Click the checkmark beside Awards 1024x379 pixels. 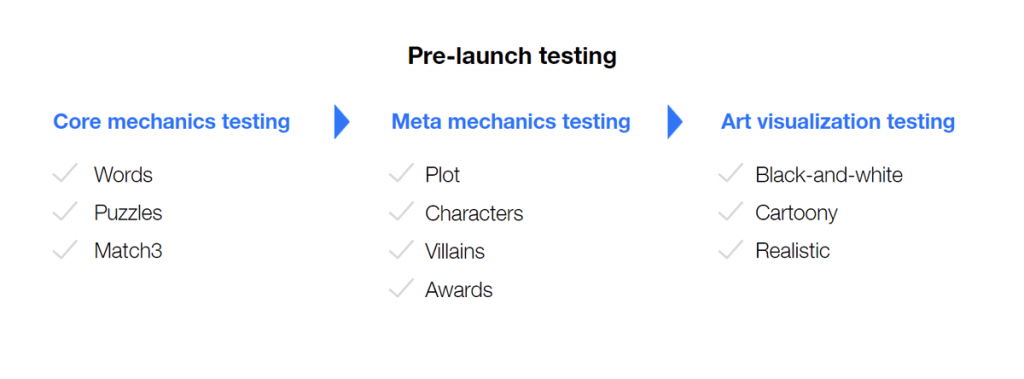[401, 289]
